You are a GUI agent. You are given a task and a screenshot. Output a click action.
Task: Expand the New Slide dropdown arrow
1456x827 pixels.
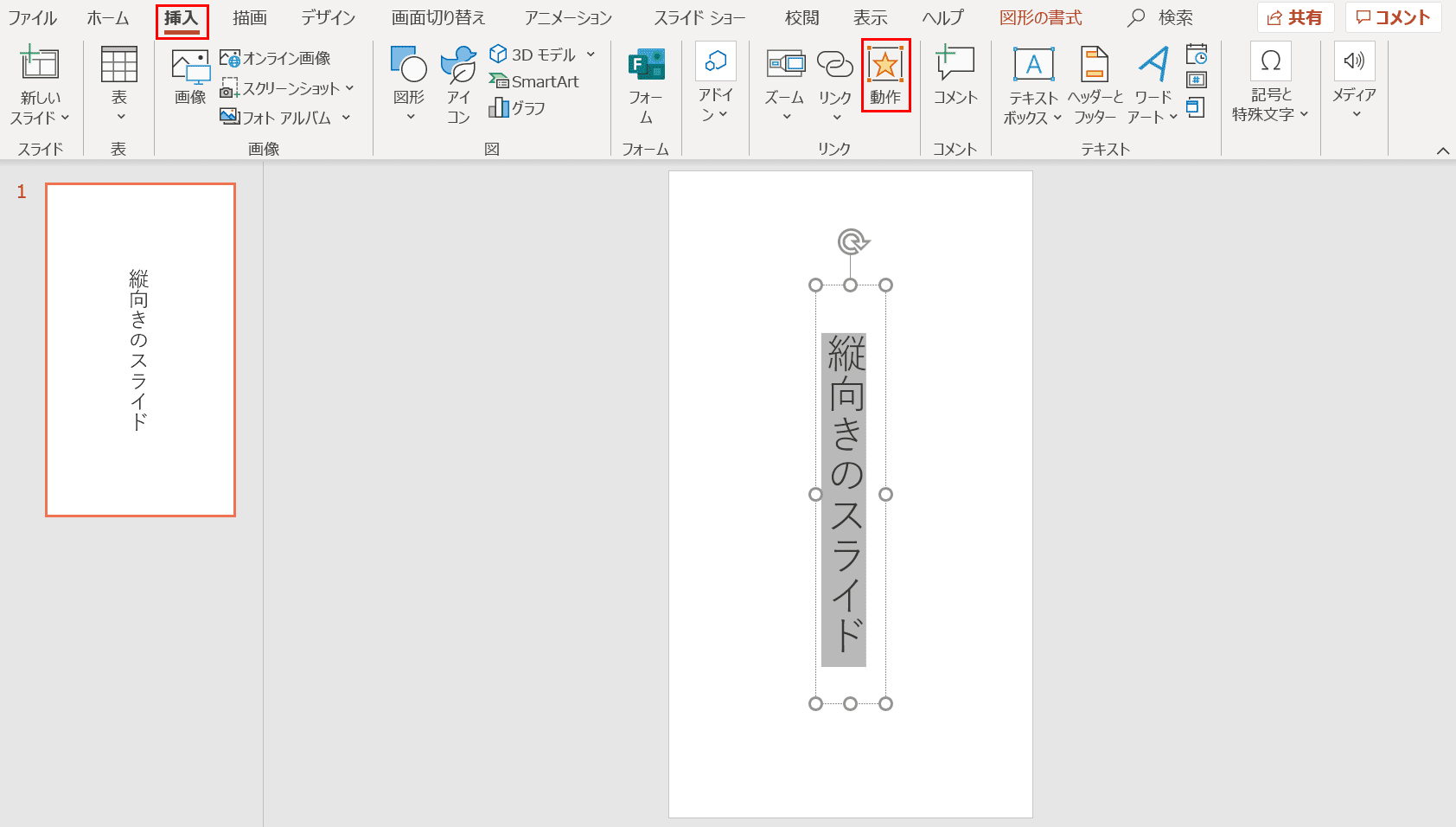(65, 118)
